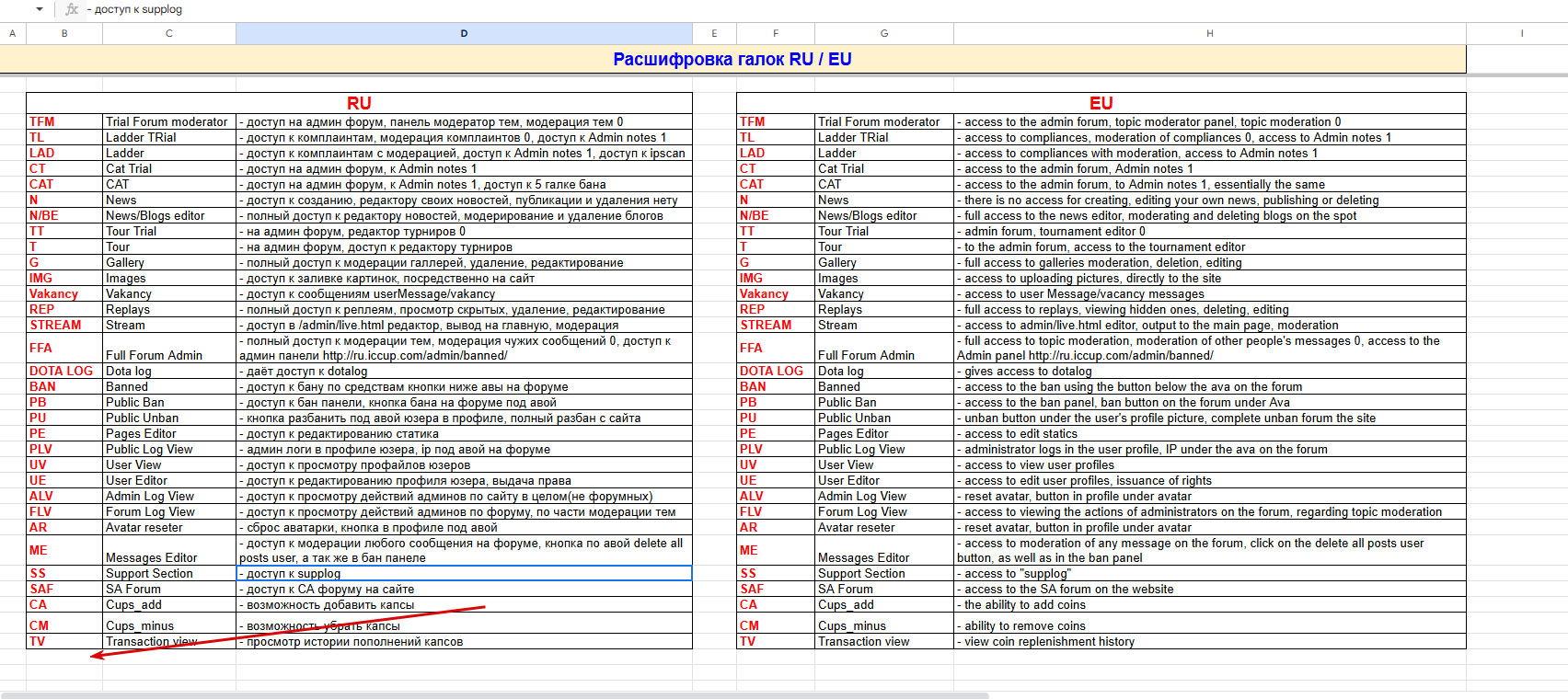The image size is (1568, 699).
Task: Click 'access to "supplog"' cell
Action: (x=1210, y=573)
